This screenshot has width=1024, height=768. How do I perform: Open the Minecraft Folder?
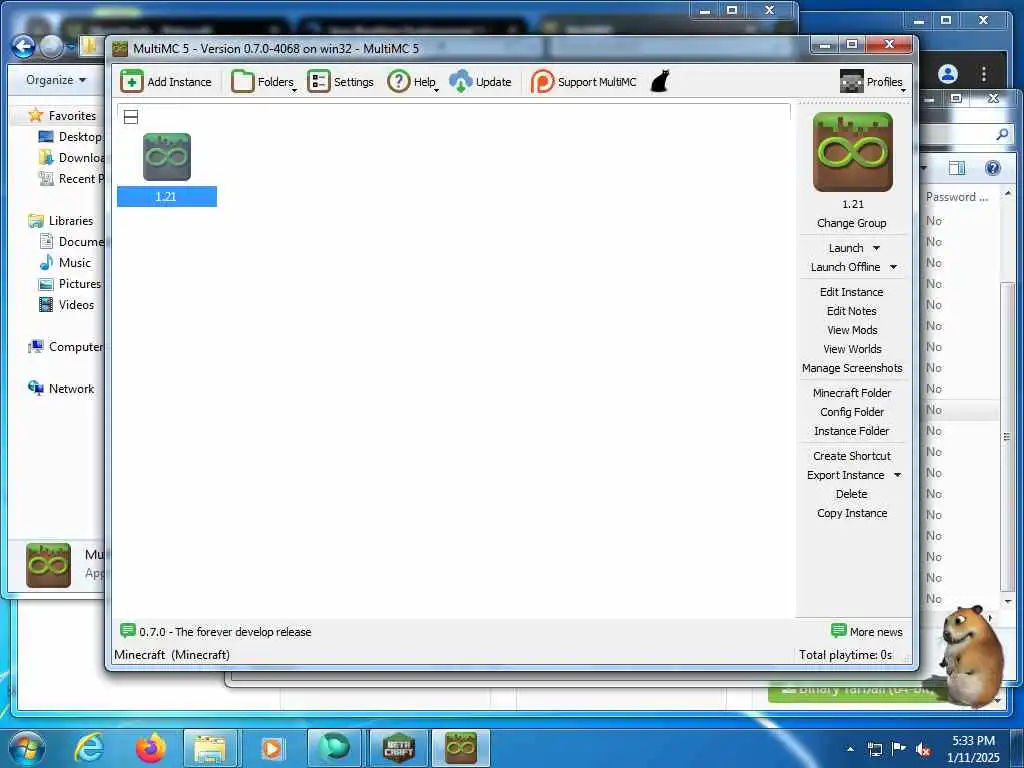click(x=852, y=392)
